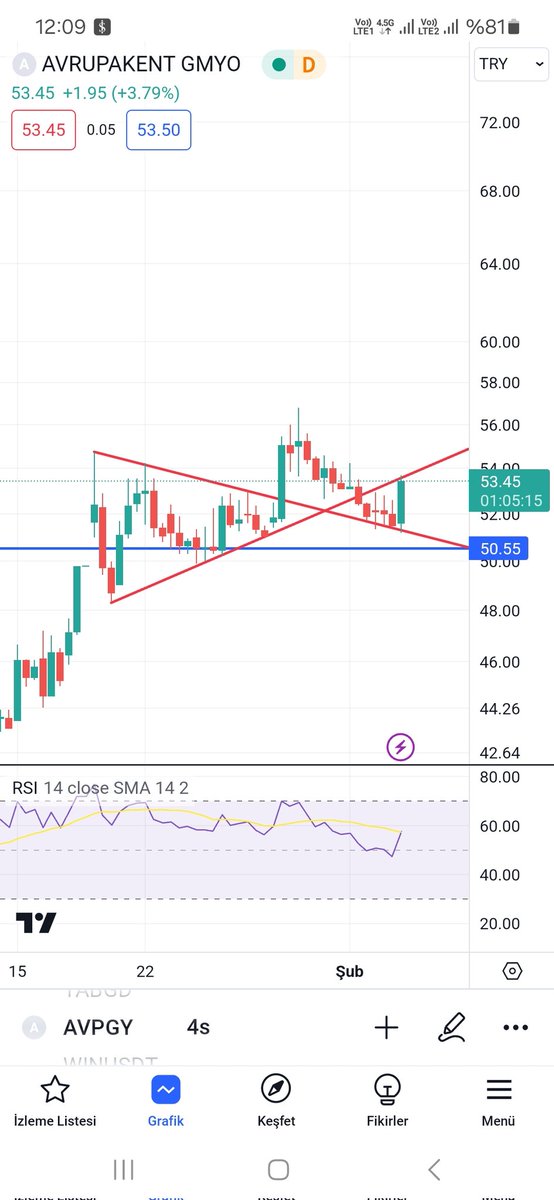
Task: Tap the AVRUPAKENT GMYO symbol title
Action: 141,64
